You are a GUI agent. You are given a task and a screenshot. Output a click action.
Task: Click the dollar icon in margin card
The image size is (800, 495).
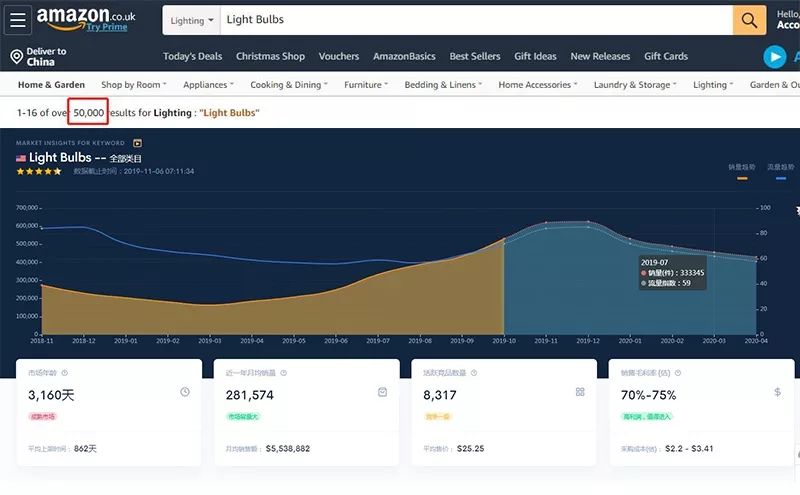(777, 393)
